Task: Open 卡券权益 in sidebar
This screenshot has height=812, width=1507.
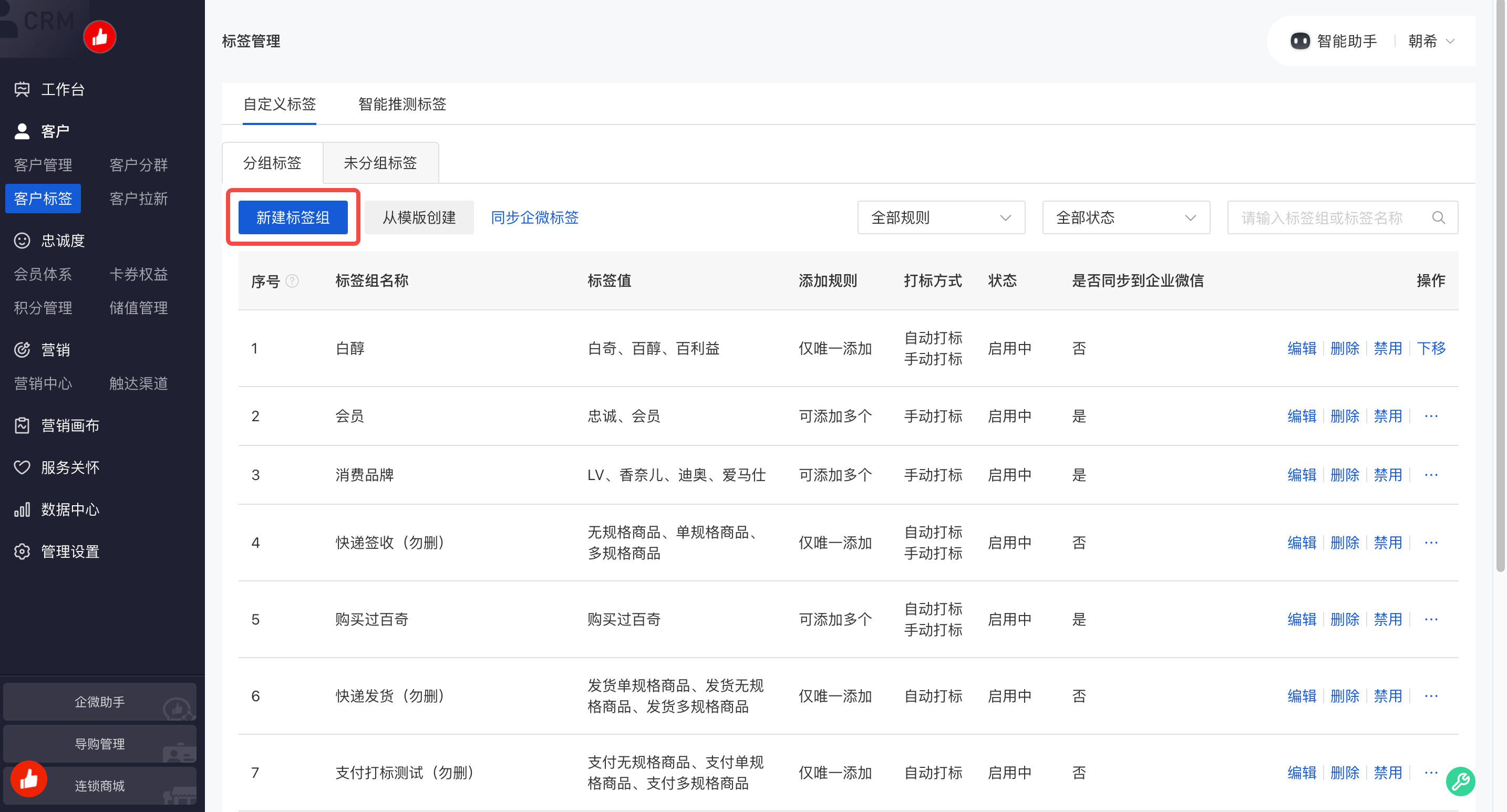Action: click(x=139, y=274)
